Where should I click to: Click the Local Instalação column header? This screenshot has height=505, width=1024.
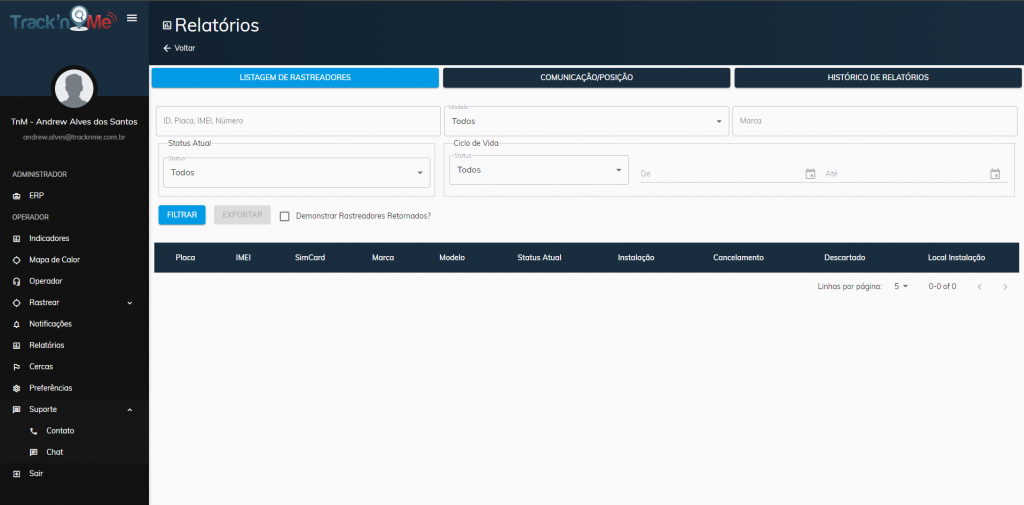(956, 258)
